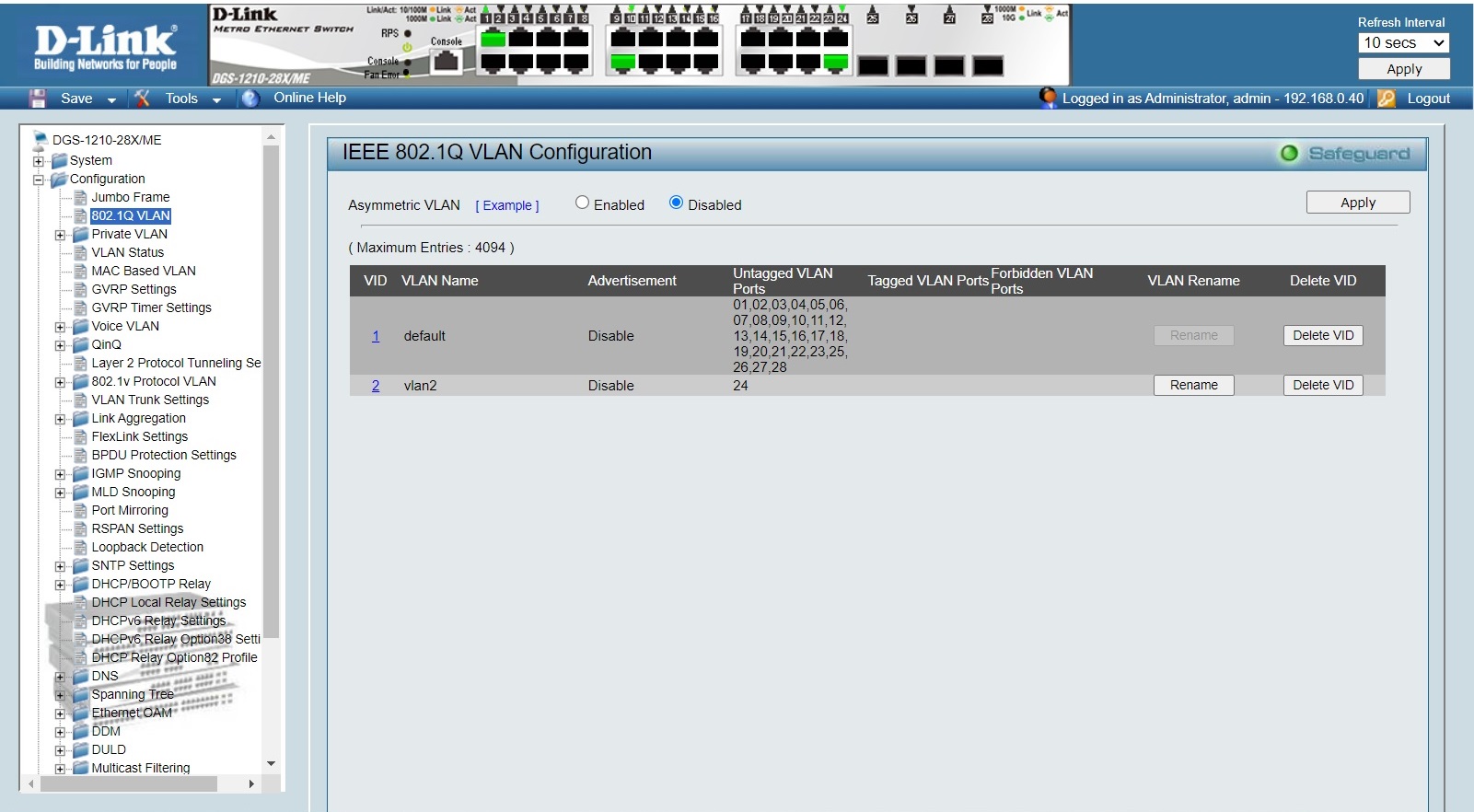Open the Tools menu
The width and height of the screenshot is (1474, 812).
click(181, 99)
